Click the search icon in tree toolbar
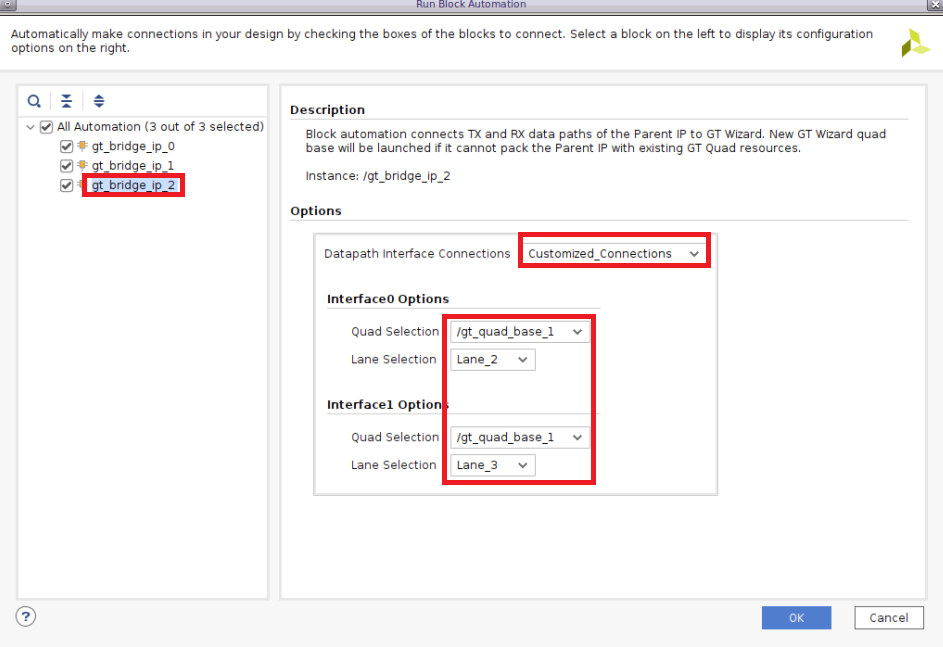 pyautogui.click(x=34, y=101)
